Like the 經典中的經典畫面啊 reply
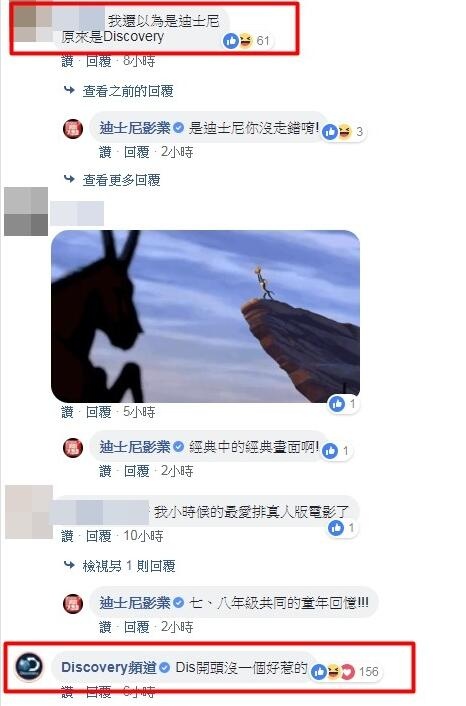This screenshot has width=466, height=706. (x=105, y=471)
